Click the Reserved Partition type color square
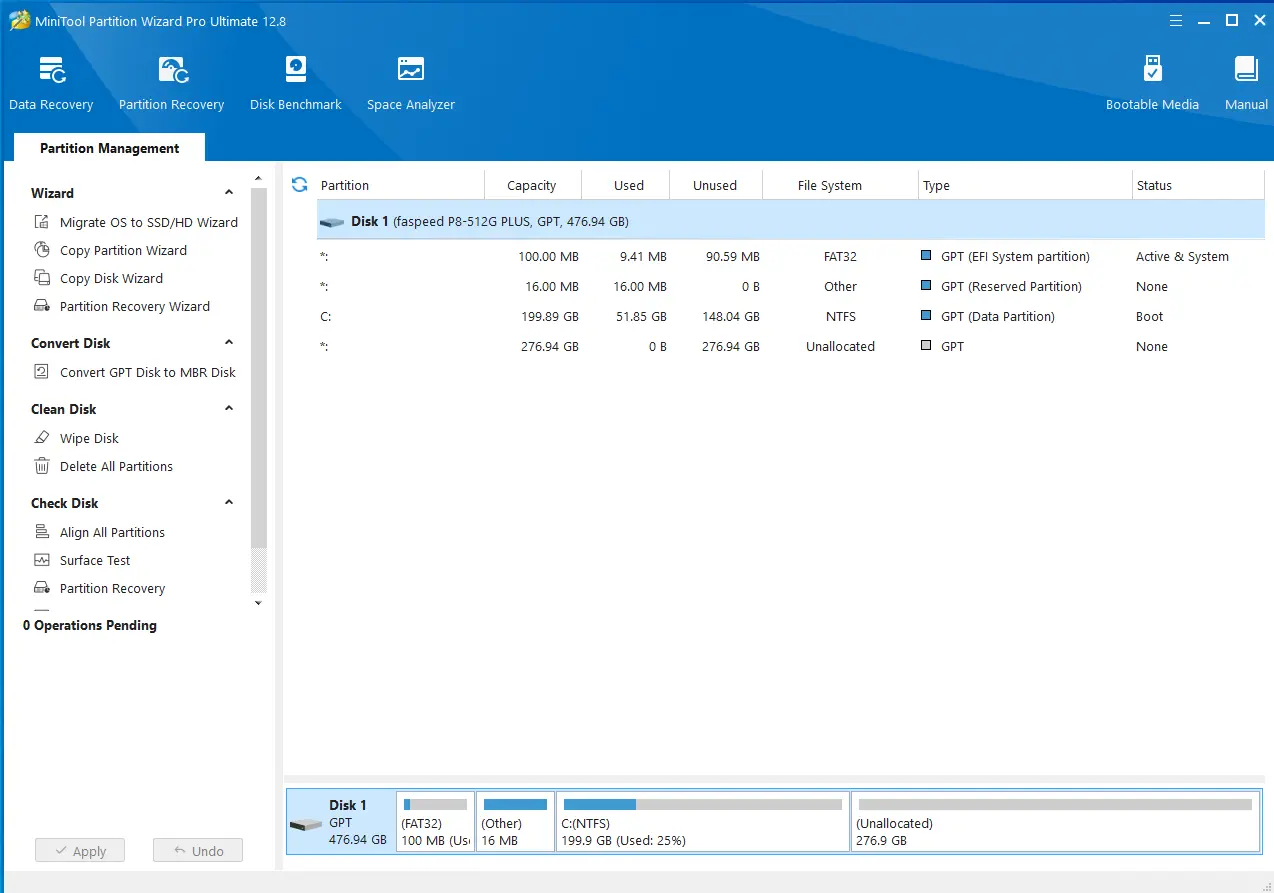The image size is (1274, 893). [x=926, y=286]
